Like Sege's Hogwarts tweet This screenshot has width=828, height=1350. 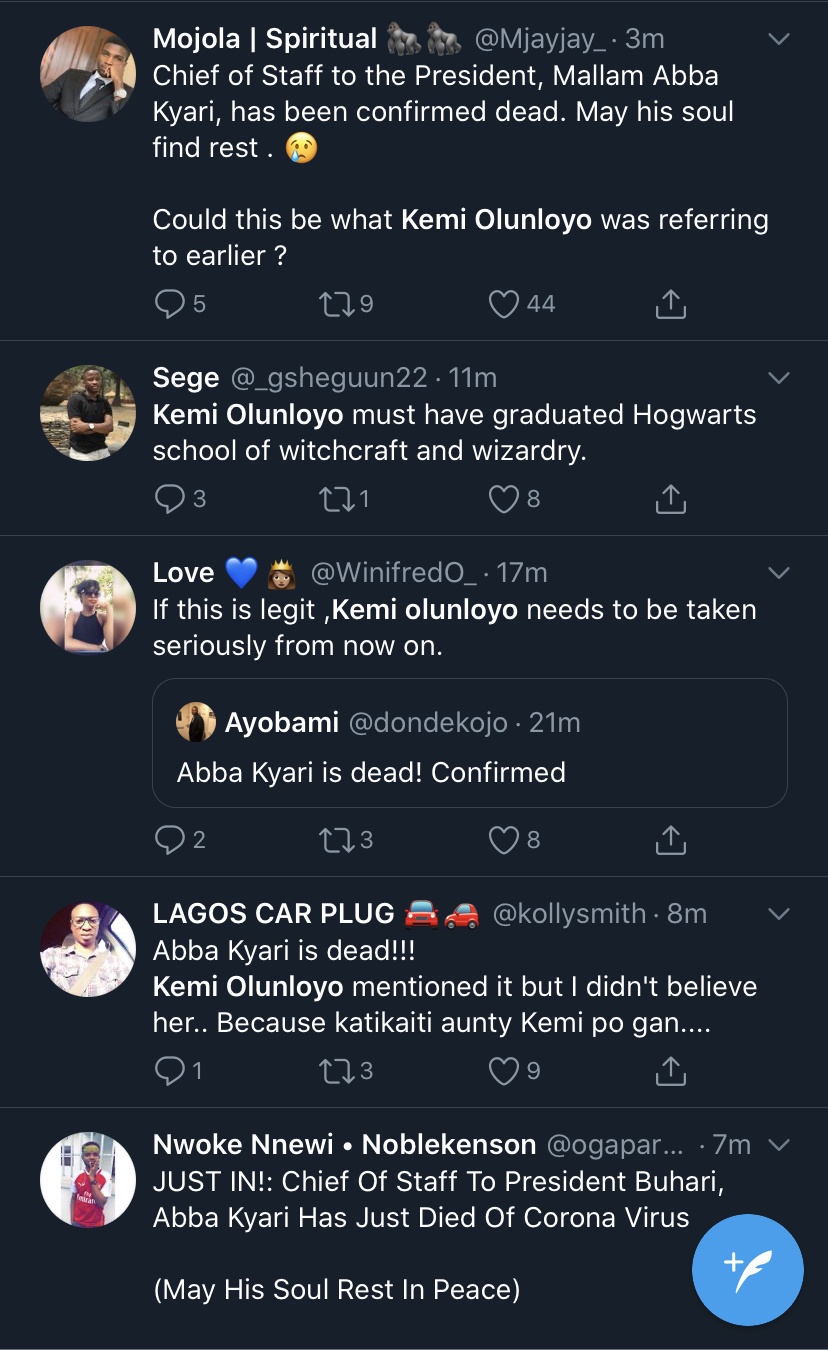[504, 498]
